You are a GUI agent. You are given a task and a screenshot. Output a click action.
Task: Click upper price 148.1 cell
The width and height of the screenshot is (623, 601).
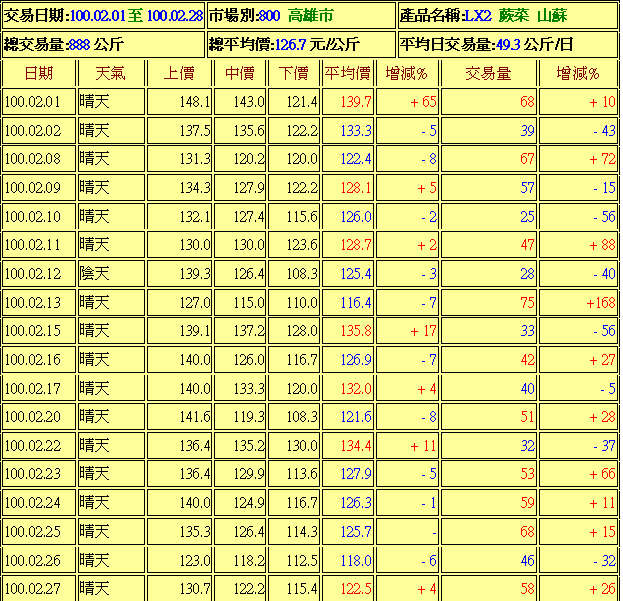[x=179, y=102]
